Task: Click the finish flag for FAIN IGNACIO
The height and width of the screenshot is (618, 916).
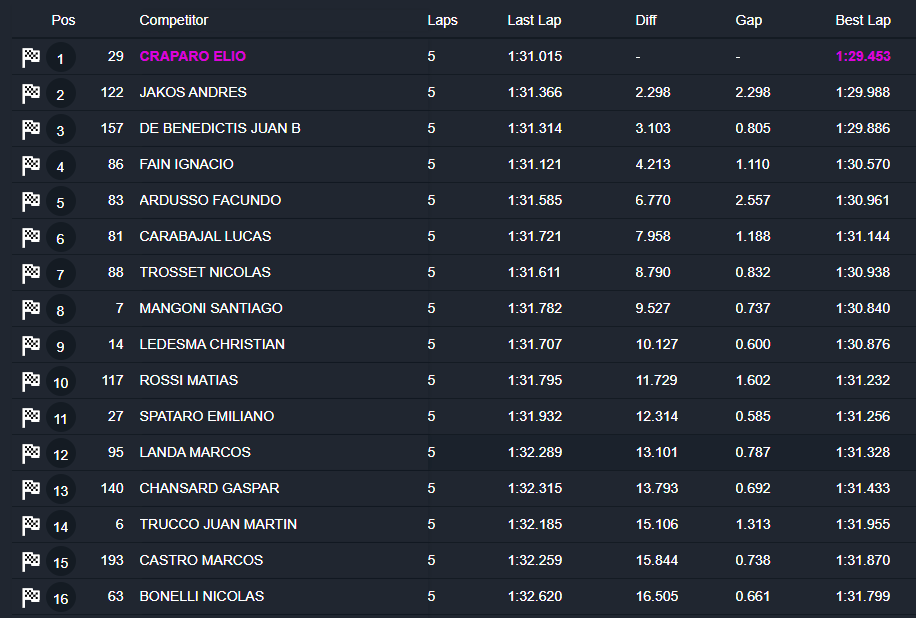Action: tap(31, 165)
